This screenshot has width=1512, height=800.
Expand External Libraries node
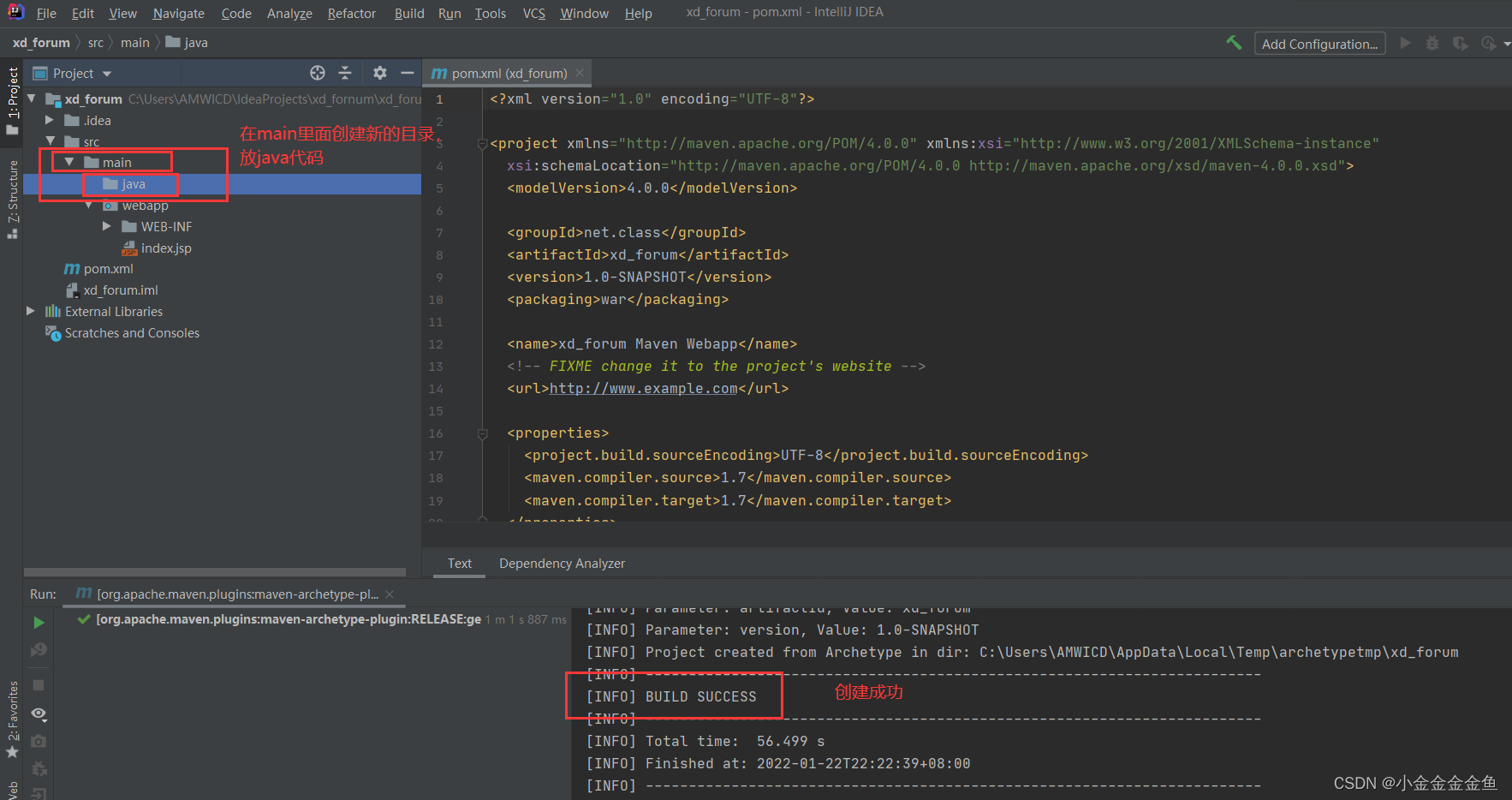31,311
